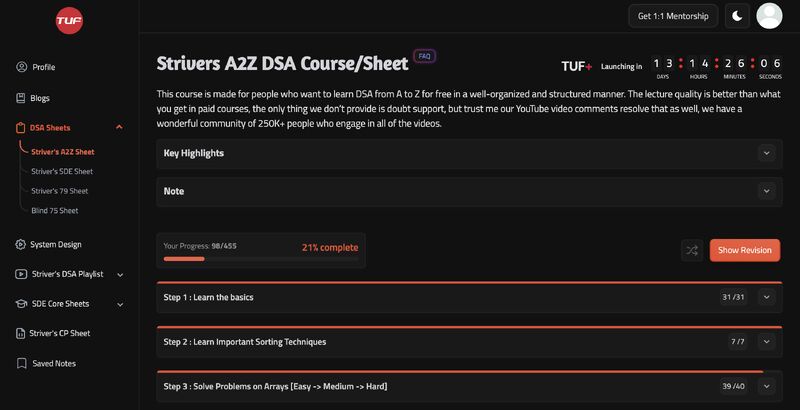The height and width of the screenshot is (410, 800).
Task: Click the shuffle random problem icon
Action: (x=691, y=250)
